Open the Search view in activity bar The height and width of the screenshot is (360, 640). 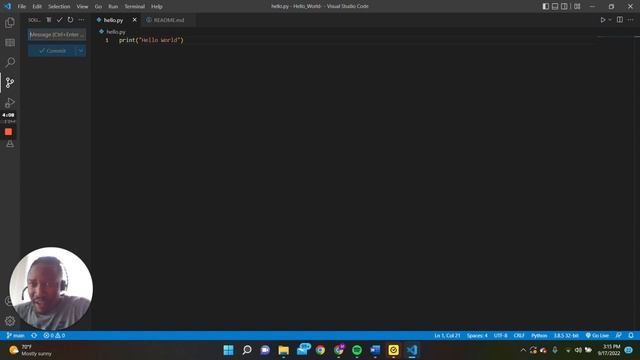pyautogui.click(x=10, y=62)
